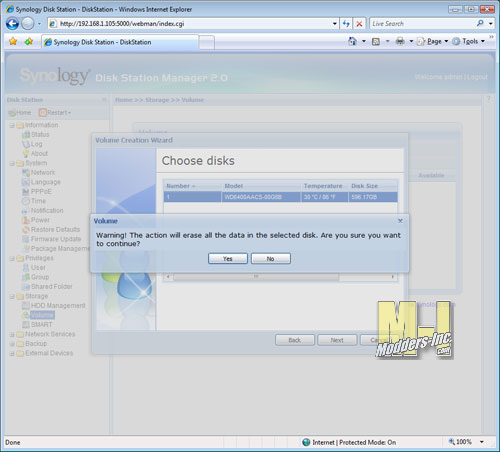Open Status under Information

tap(36, 135)
